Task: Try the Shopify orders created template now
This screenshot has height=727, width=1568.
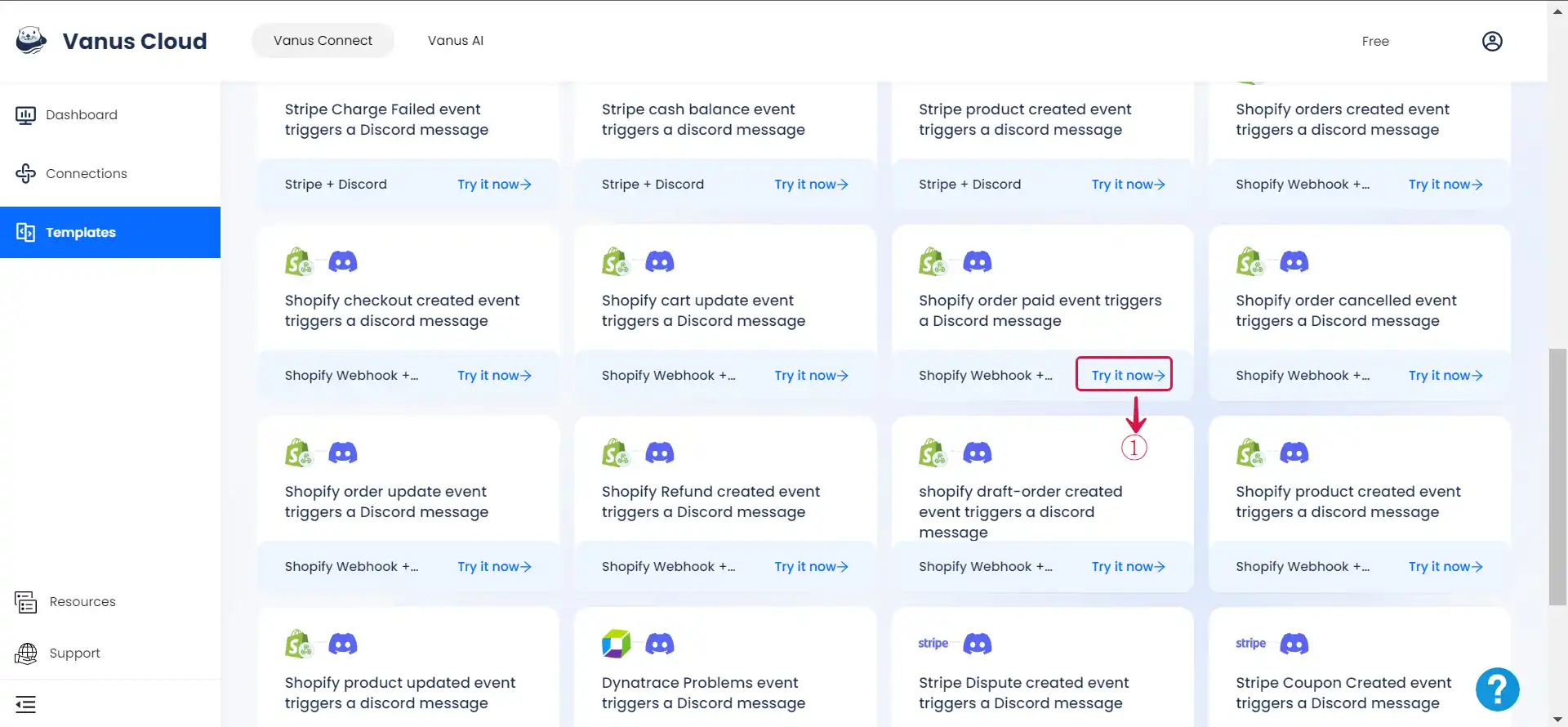Action: point(1445,185)
